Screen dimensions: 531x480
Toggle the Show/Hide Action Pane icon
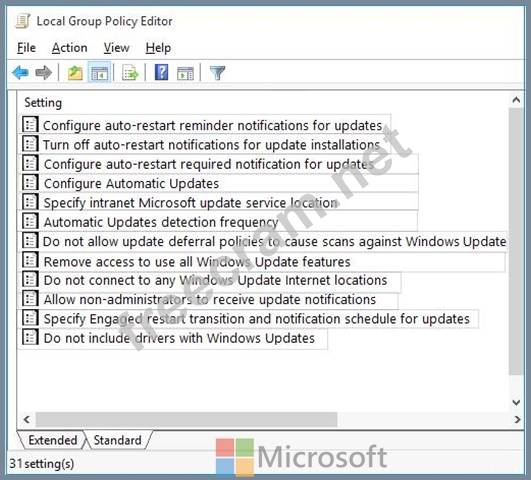185,73
